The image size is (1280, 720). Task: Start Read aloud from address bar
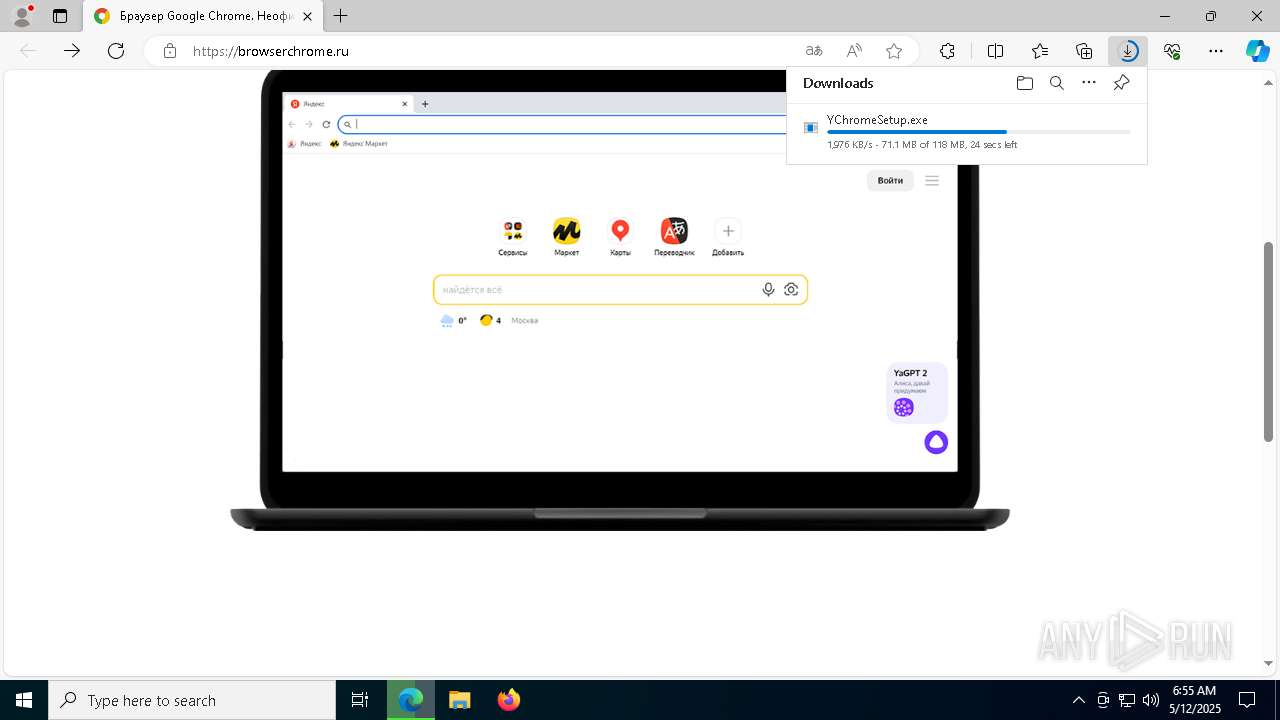pos(854,51)
